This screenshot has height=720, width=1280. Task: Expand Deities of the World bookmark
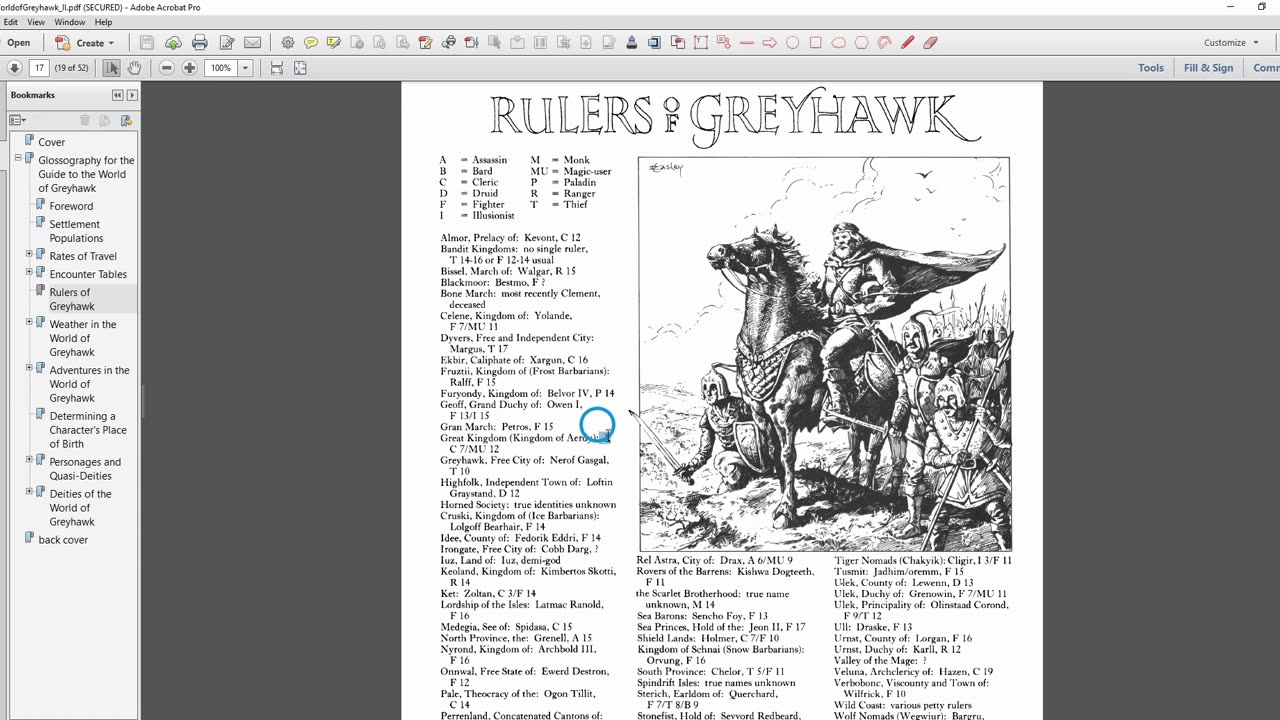point(29,492)
